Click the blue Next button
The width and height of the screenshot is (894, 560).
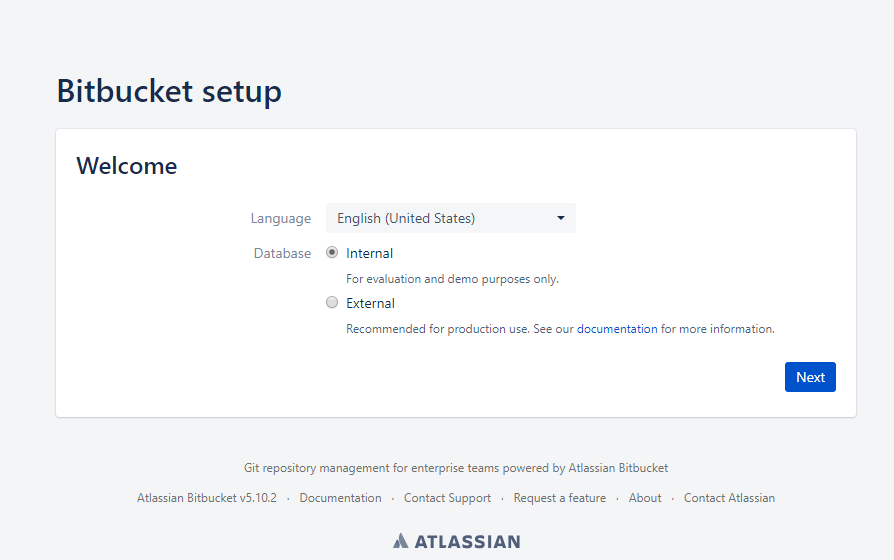click(x=810, y=377)
